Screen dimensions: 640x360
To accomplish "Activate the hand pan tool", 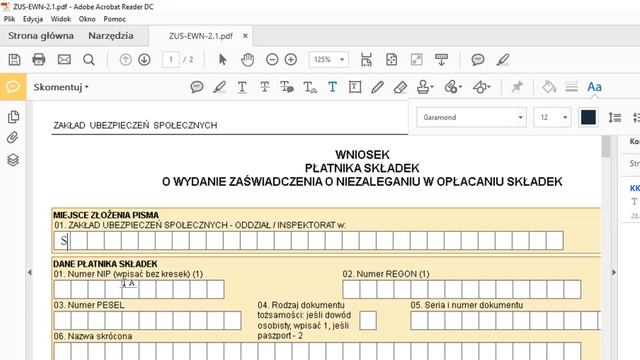I will point(247,60).
